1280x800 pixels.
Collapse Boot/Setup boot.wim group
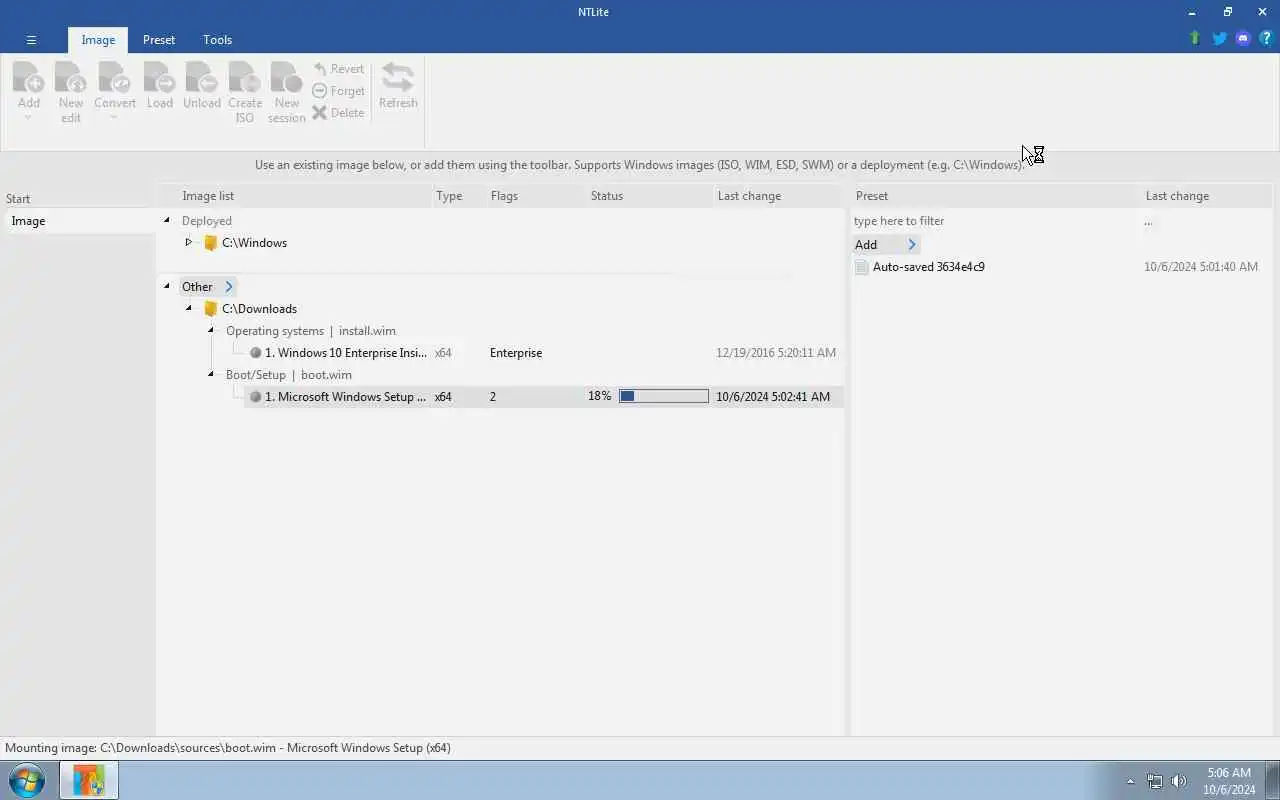pos(211,375)
